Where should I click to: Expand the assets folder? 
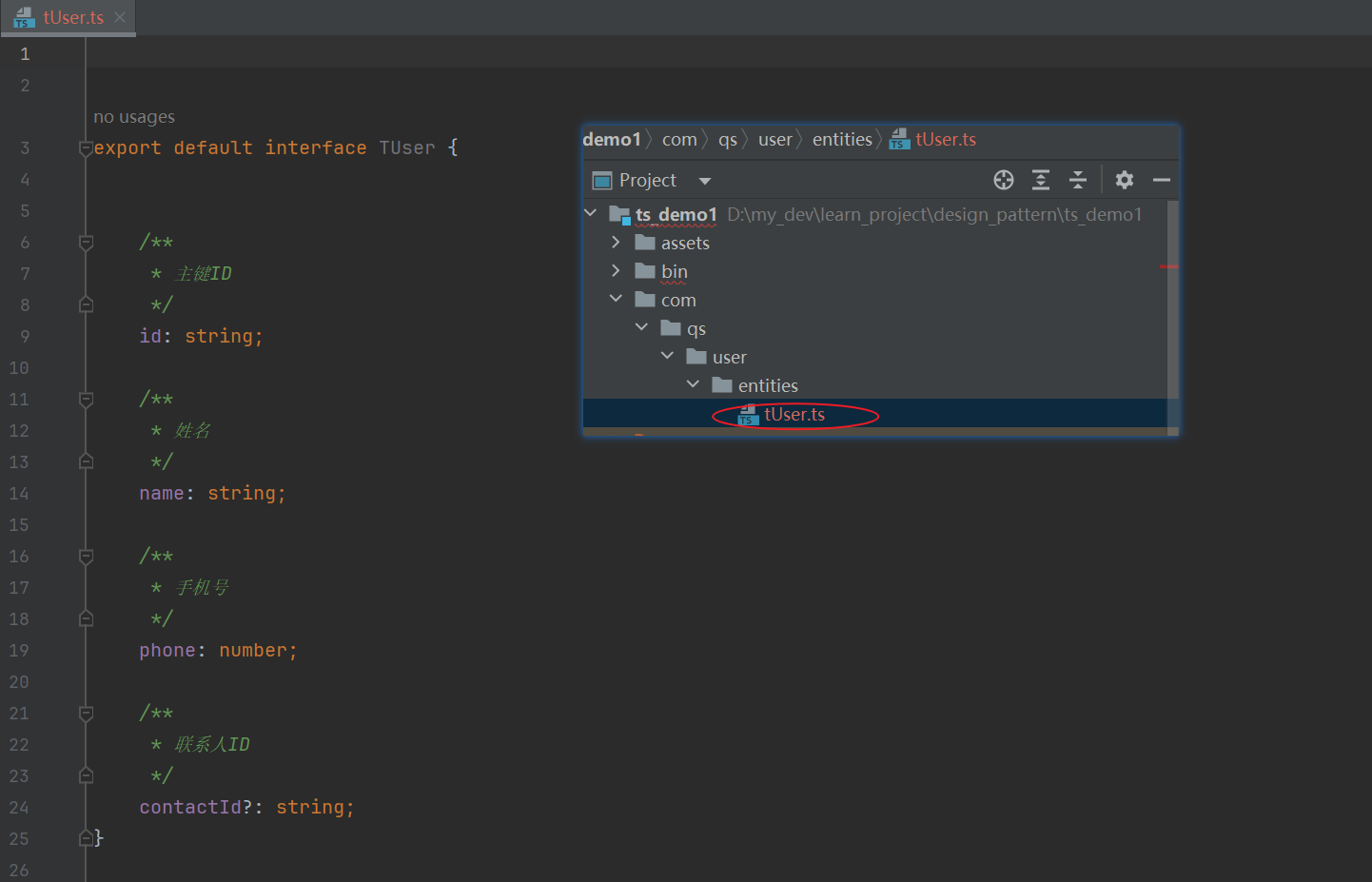pyautogui.click(x=616, y=243)
